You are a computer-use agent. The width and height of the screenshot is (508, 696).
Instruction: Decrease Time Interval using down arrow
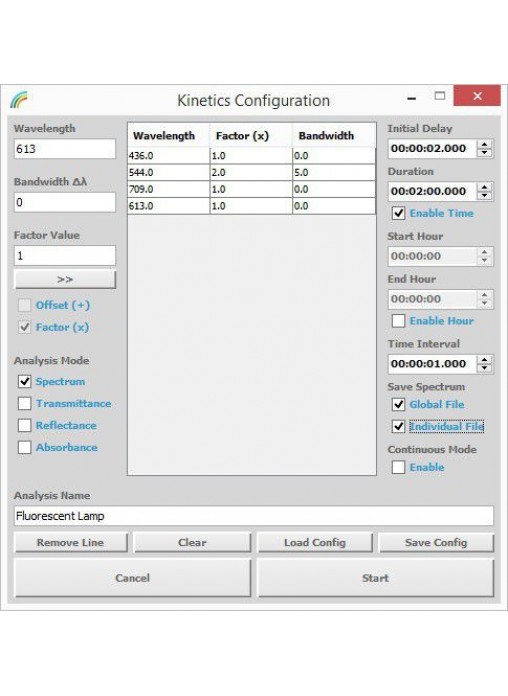pyautogui.click(x=484, y=368)
